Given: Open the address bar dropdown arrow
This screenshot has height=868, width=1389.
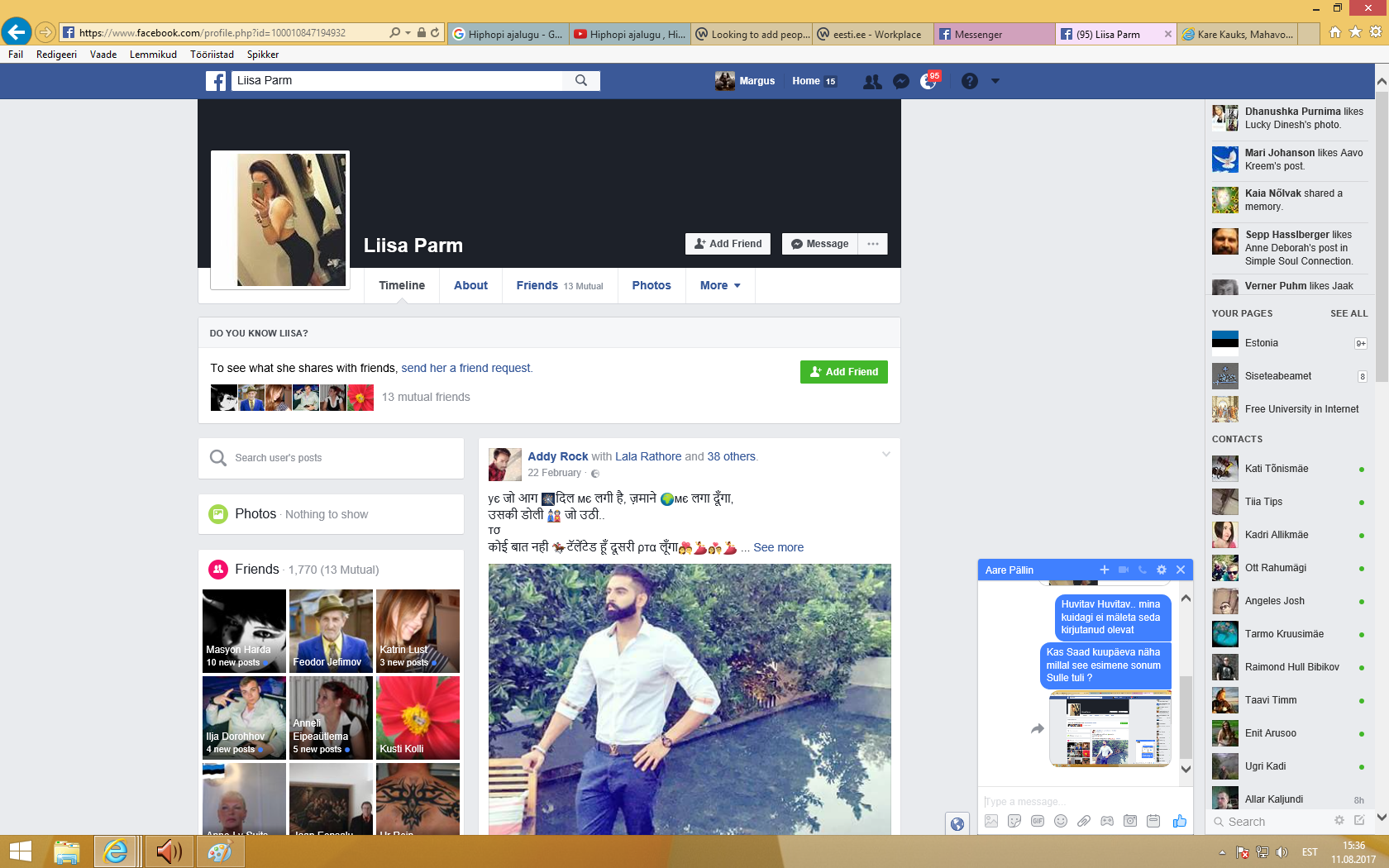Looking at the screenshot, I should pyautogui.click(x=408, y=33).
